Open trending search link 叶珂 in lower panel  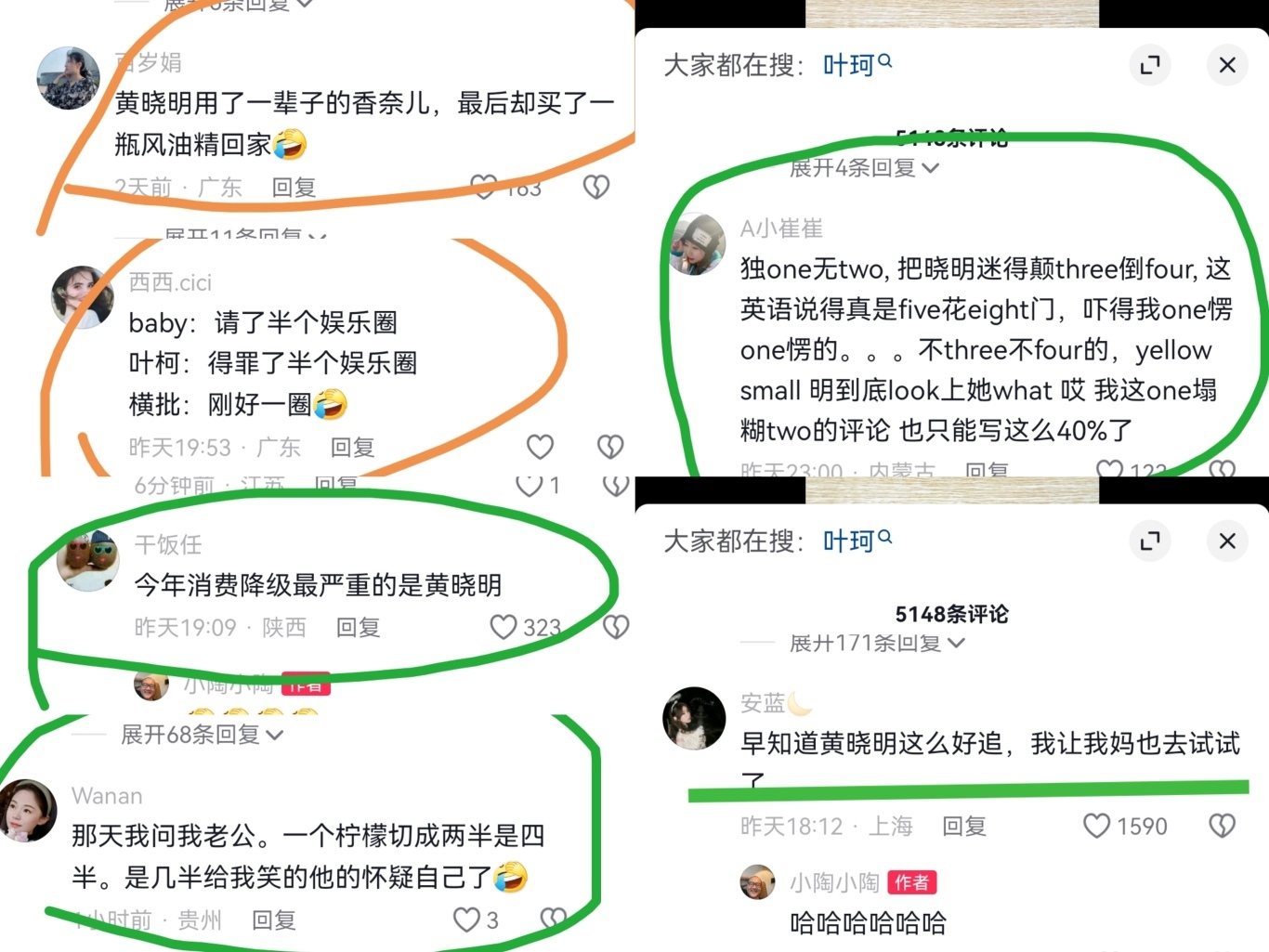click(849, 541)
